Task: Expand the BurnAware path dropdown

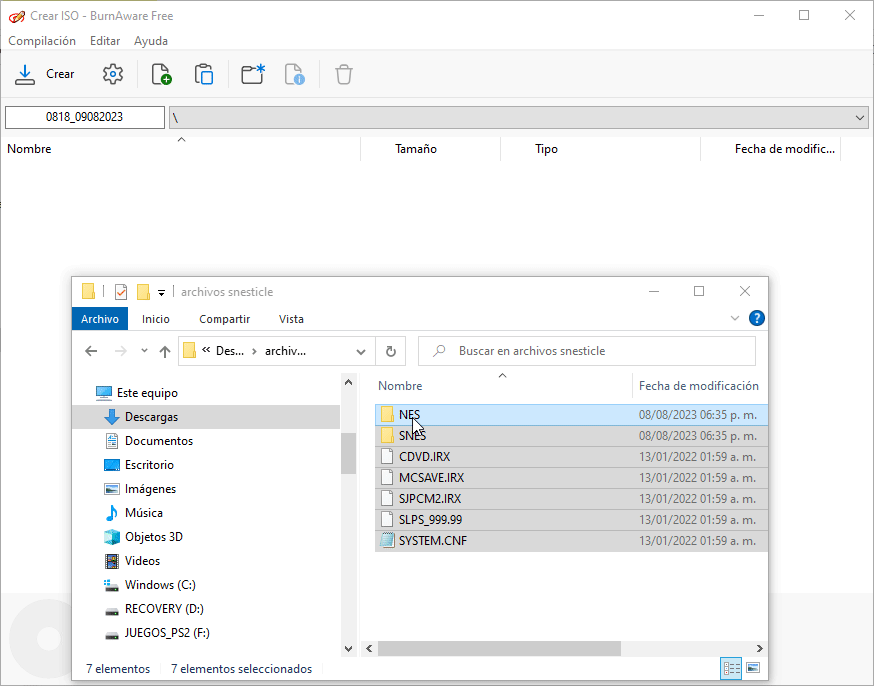Action: tap(860, 118)
